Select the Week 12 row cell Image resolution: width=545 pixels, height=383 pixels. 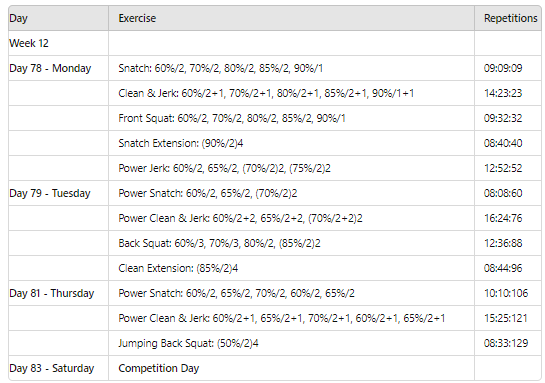click(58, 43)
